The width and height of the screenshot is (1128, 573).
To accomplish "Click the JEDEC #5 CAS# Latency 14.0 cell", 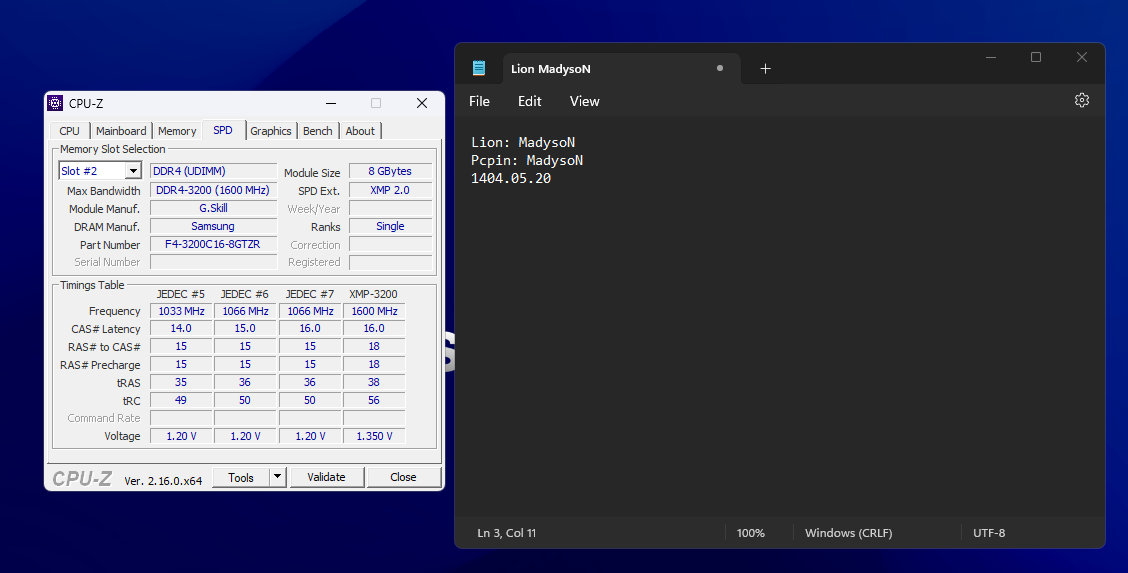I will [181, 328].
